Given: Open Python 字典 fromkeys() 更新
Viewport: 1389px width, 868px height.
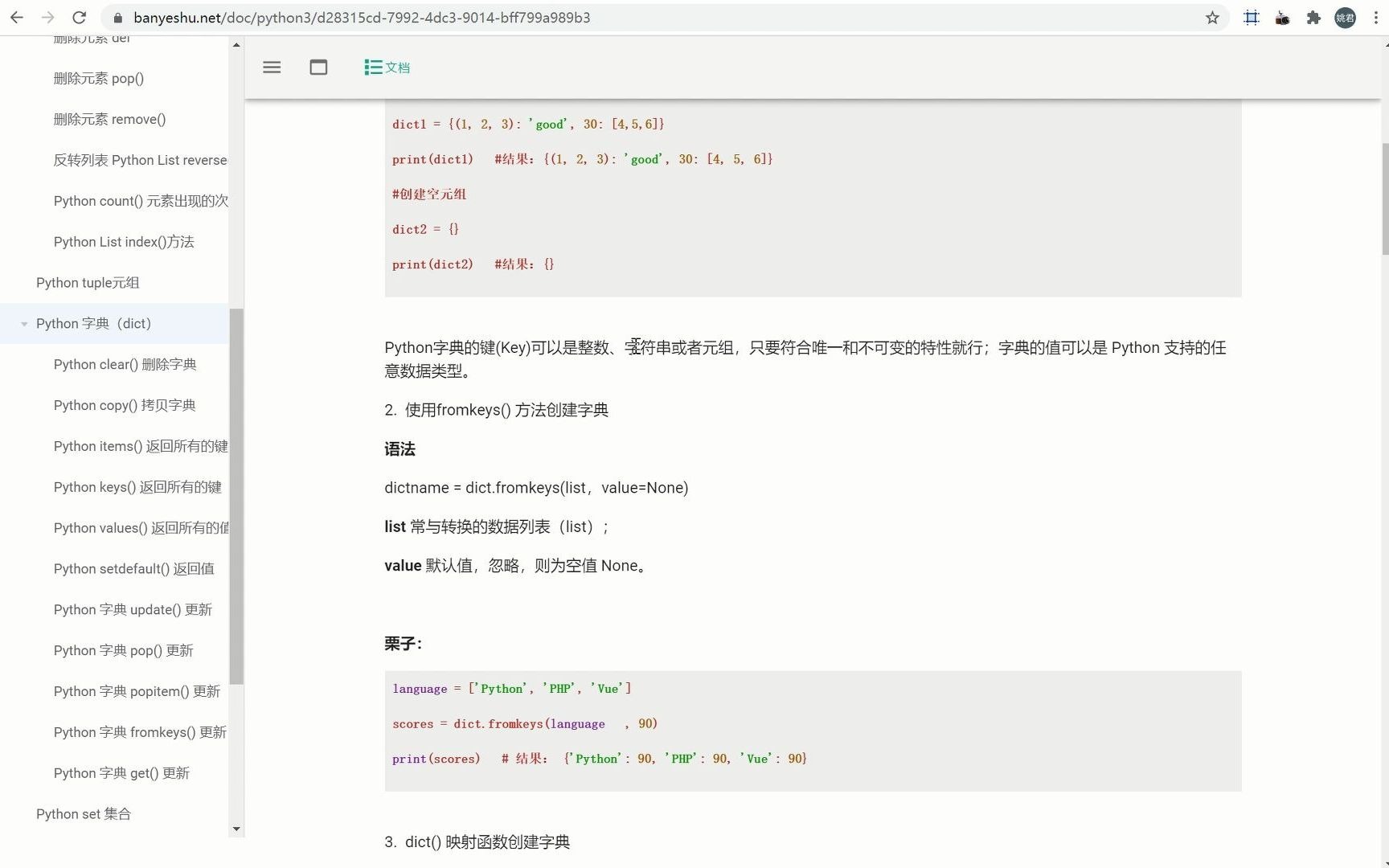Looking at the screenshot, I should pos(140,733).
